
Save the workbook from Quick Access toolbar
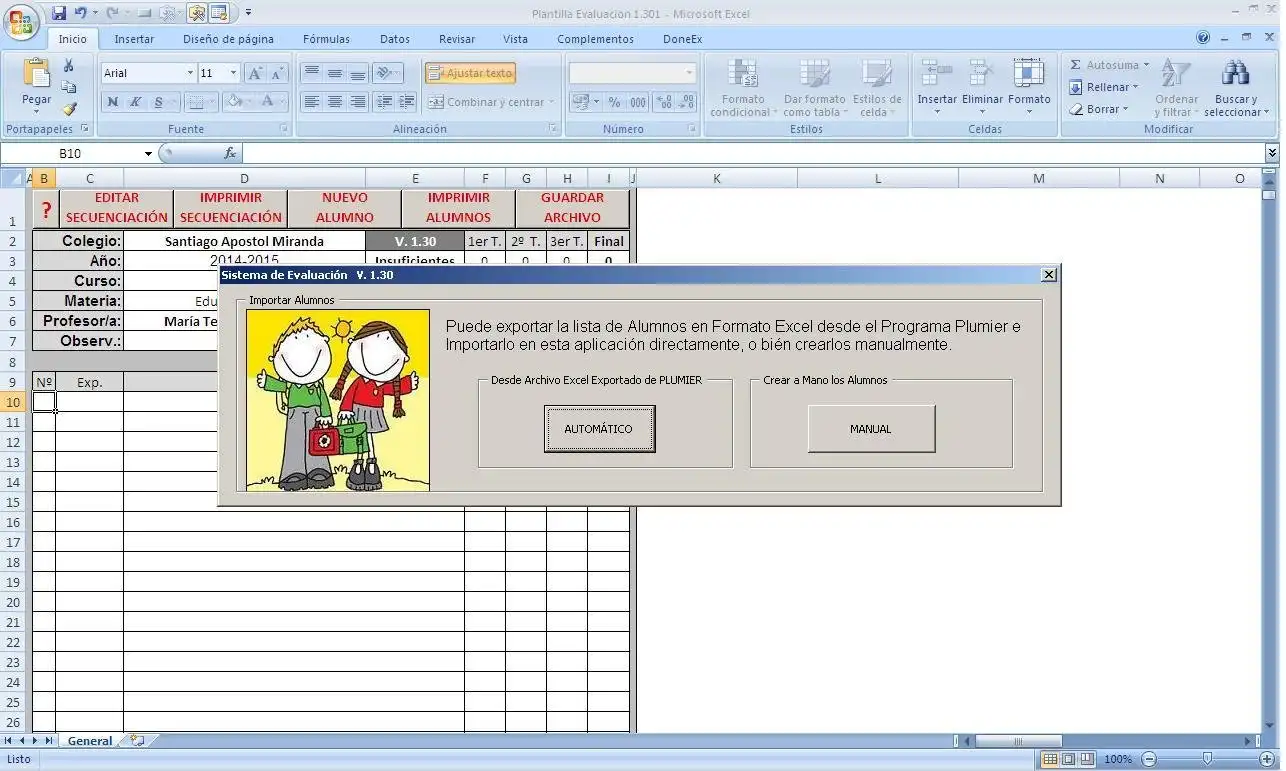coord(59,13)
